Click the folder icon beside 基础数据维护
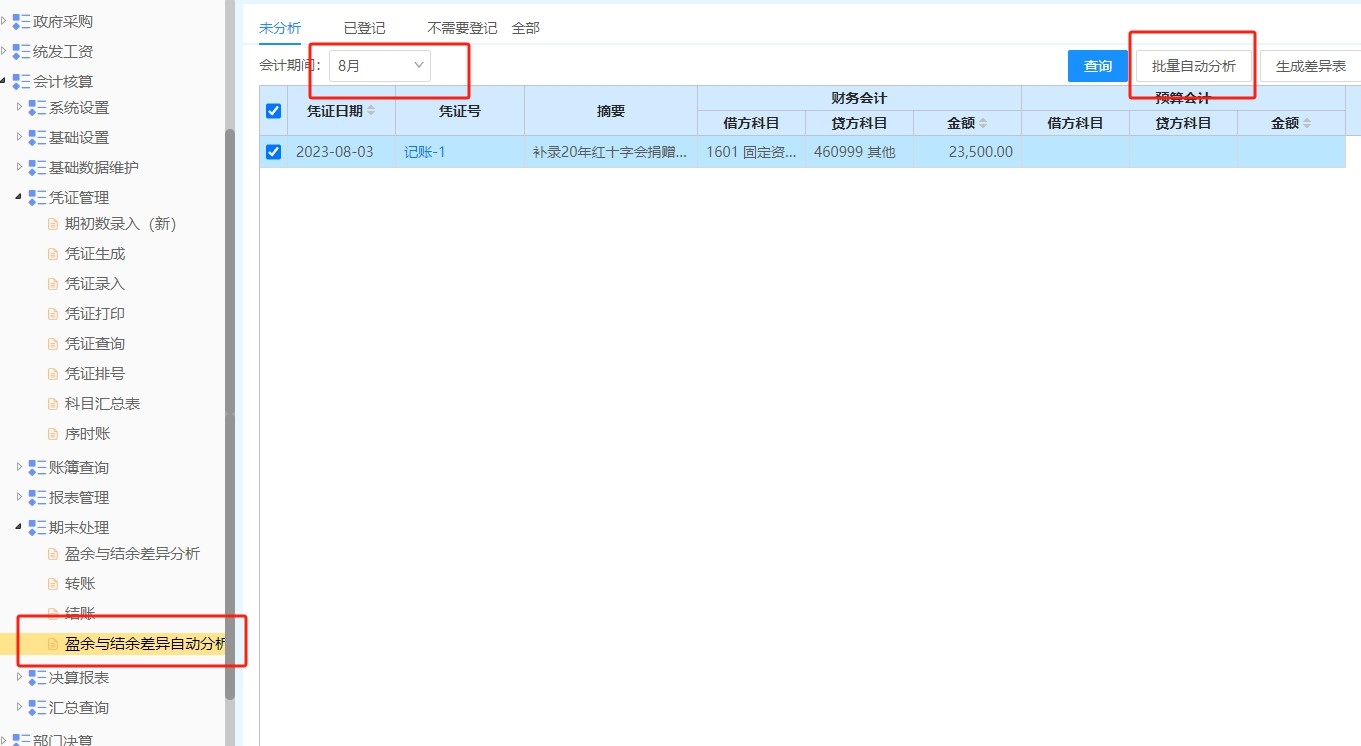This screenshot has width=1361, height=746. click(x=38, y=168)
